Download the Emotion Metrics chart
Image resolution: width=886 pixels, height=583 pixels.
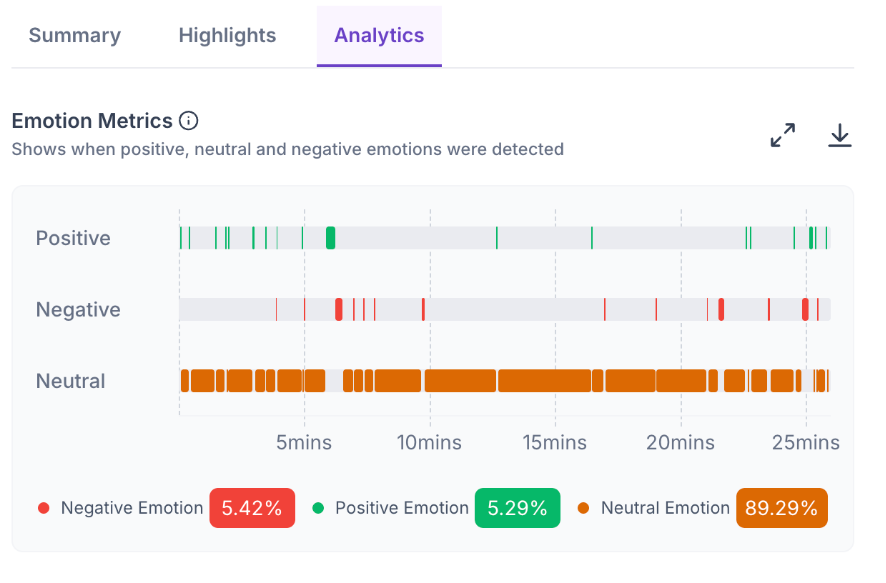click(840, 136)
